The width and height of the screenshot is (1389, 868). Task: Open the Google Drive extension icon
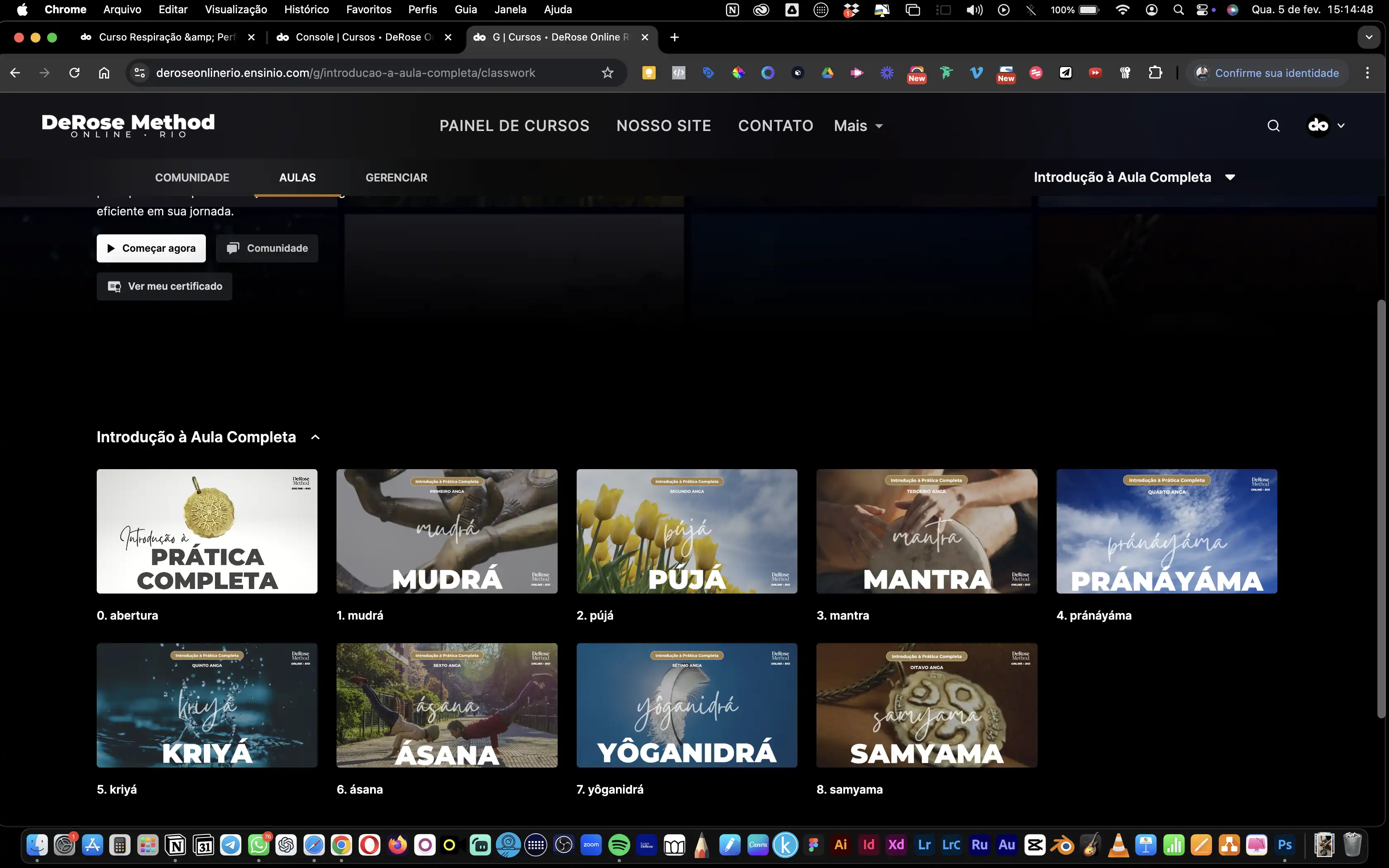click(827, 73)
